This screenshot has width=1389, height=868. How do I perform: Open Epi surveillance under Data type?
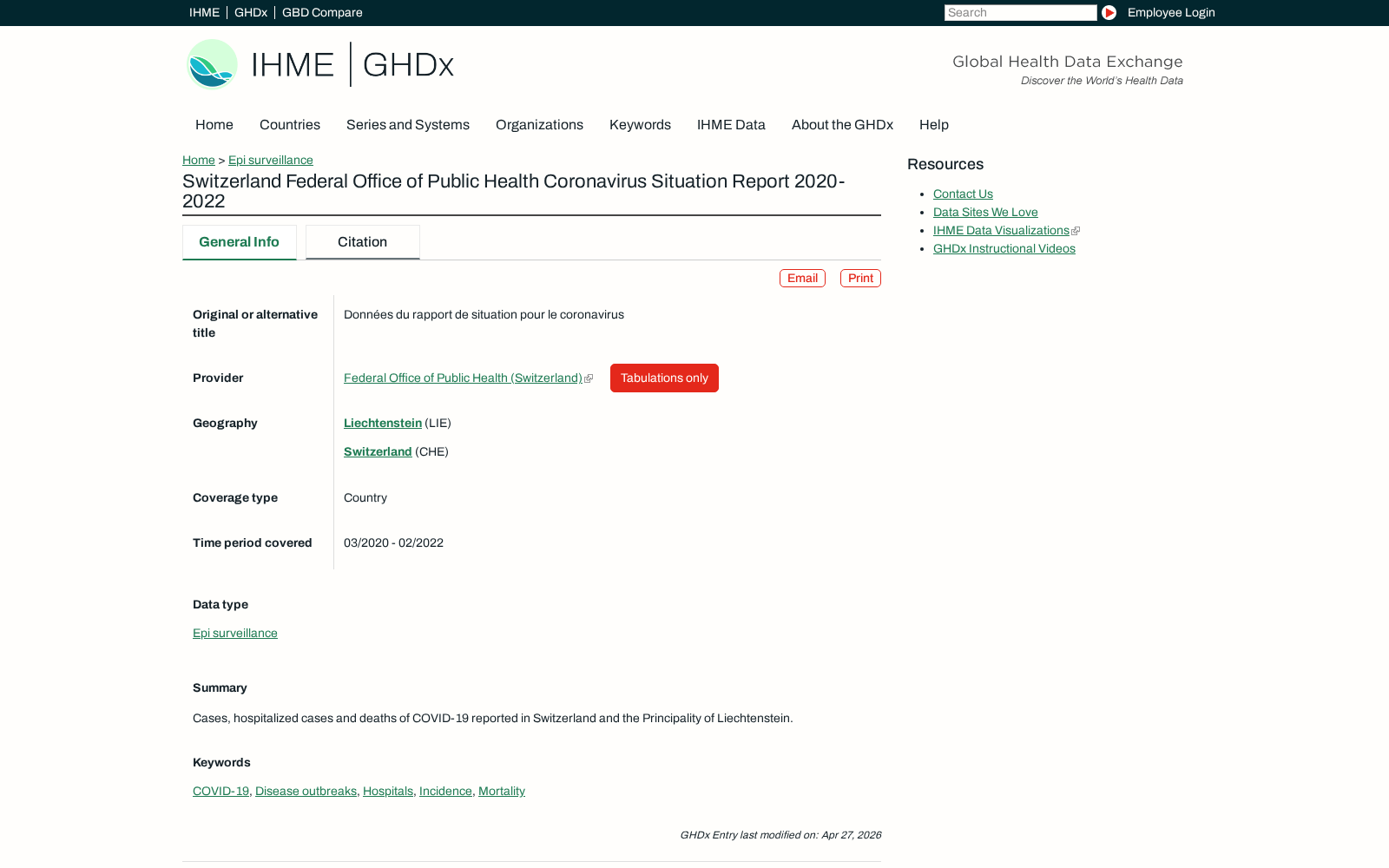click(x=235, y=633)
